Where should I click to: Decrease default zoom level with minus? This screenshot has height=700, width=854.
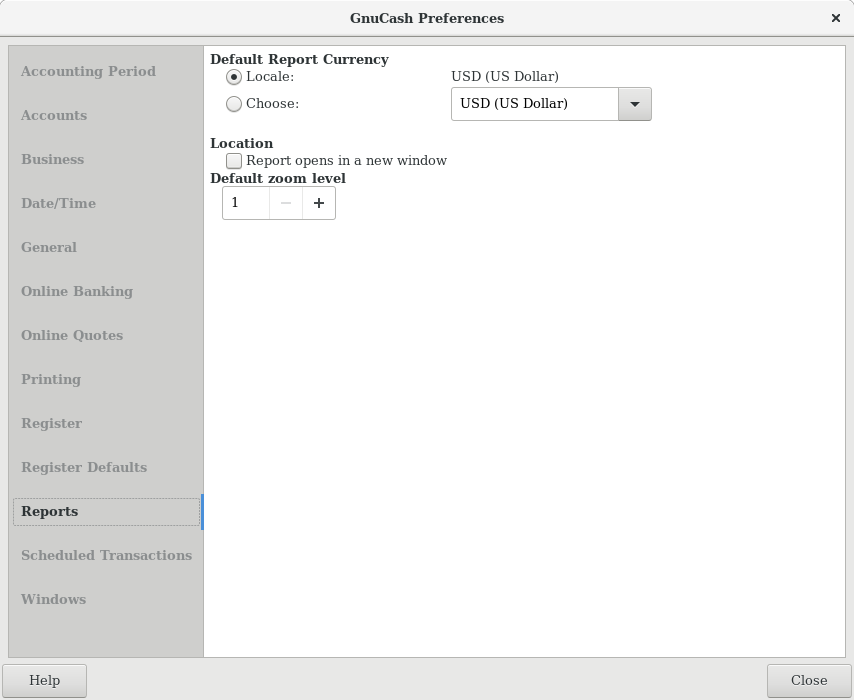click(x=286, y=203)
